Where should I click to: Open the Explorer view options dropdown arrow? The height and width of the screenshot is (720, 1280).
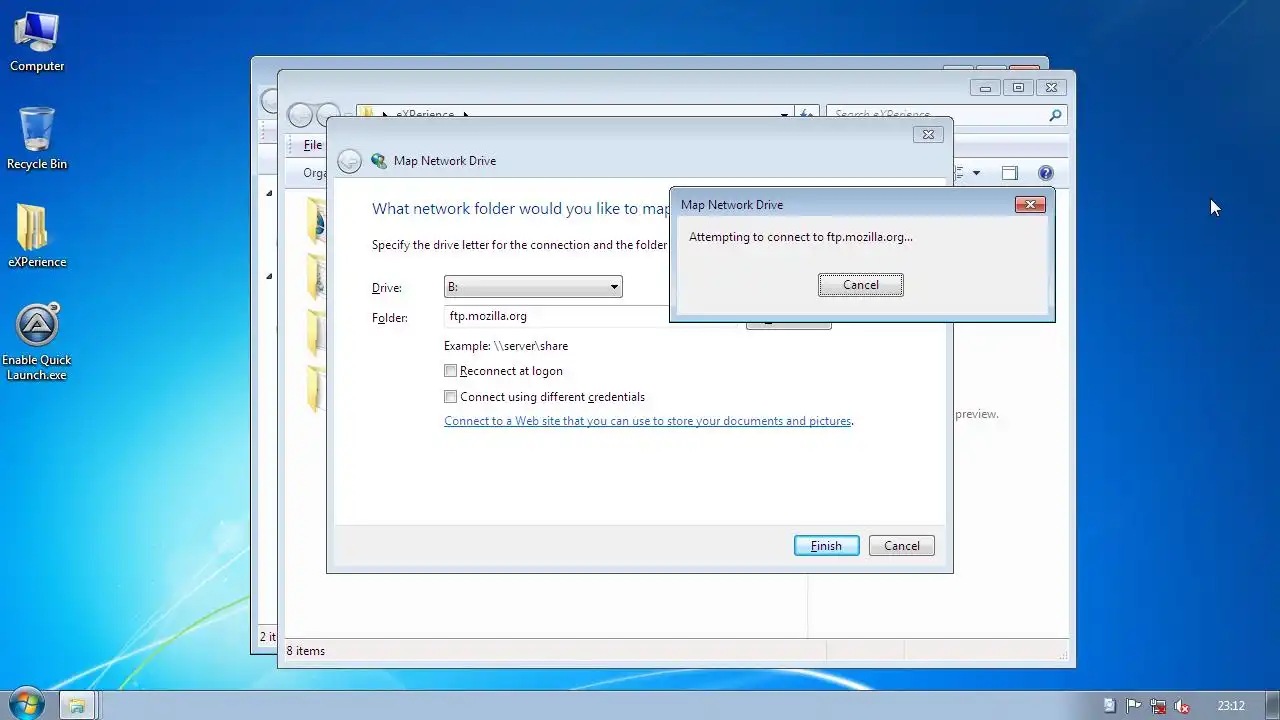point(976,173)
